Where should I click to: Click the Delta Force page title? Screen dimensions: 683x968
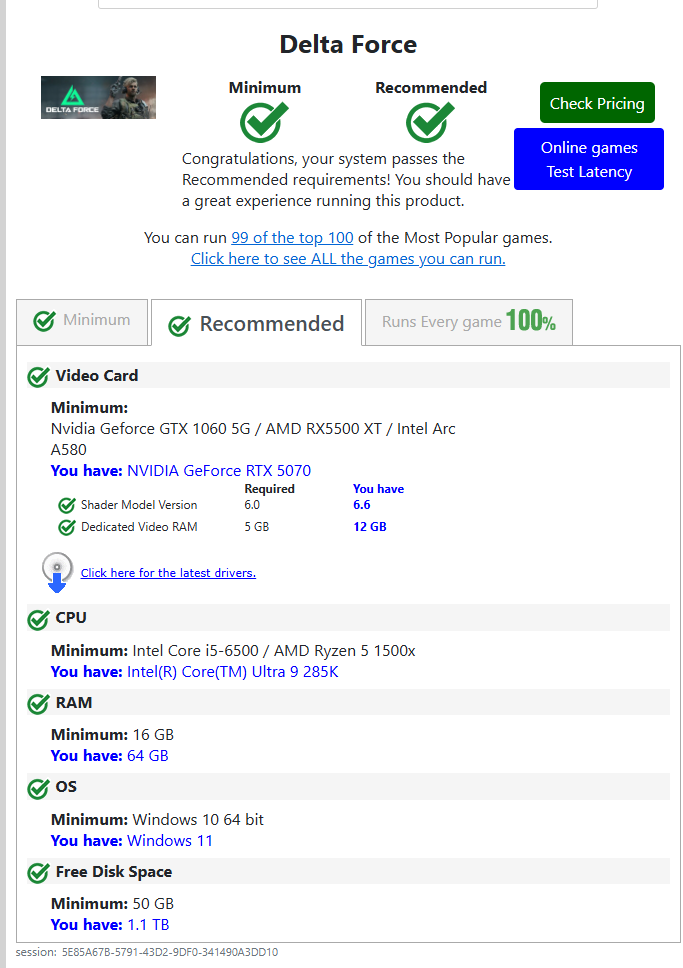348,44
